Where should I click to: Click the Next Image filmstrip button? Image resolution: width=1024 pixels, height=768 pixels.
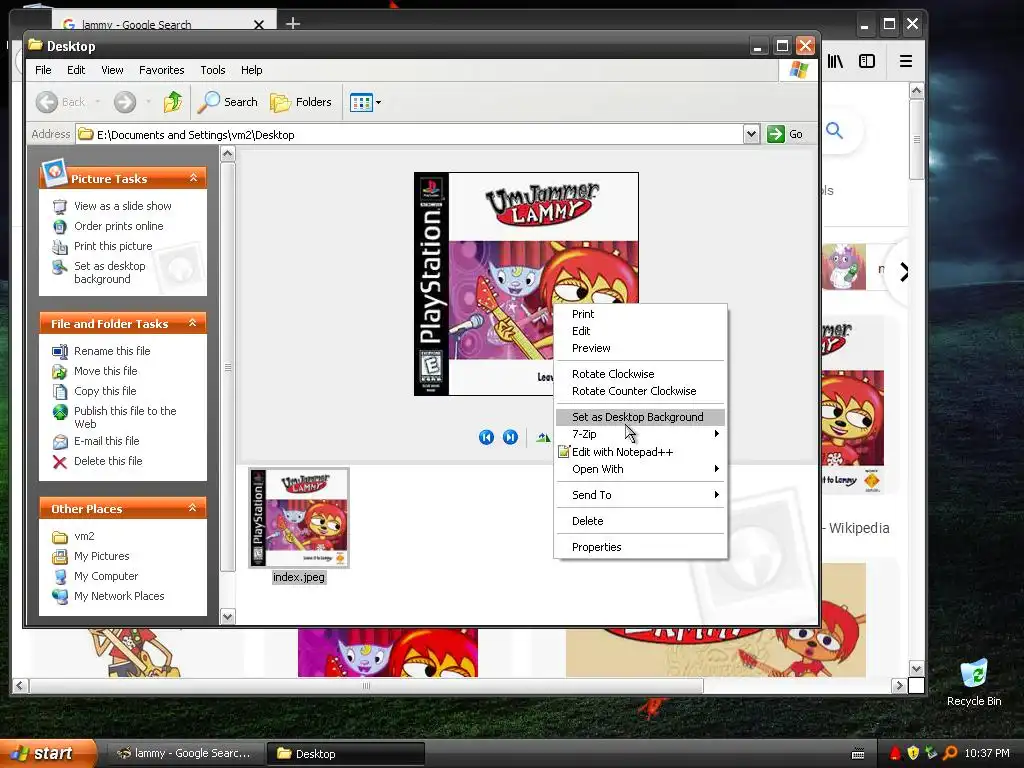[x=511, y=437]
